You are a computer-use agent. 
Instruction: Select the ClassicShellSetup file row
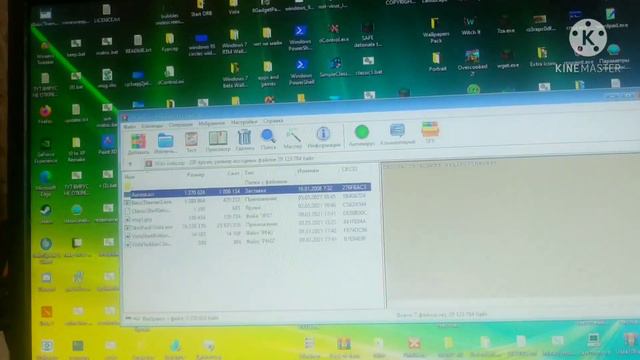click(247, 209)
